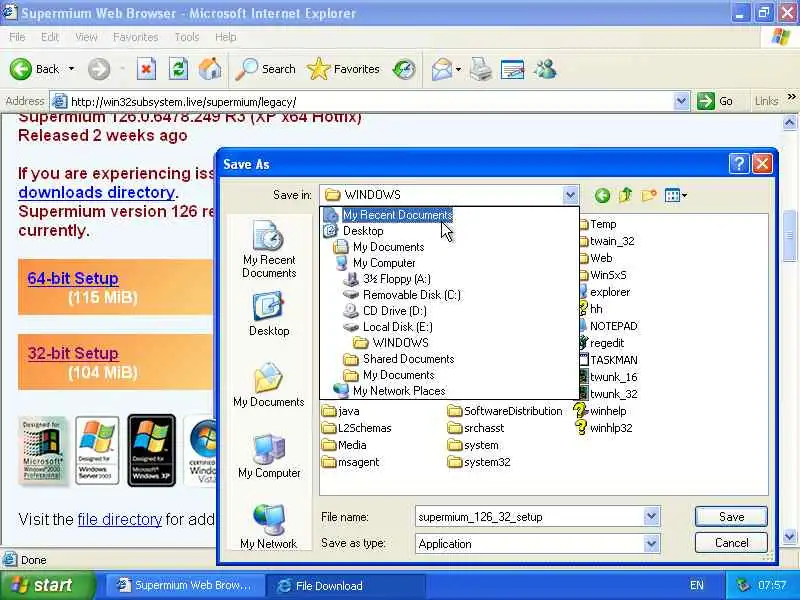Open the Tools menu

(187, 37)
